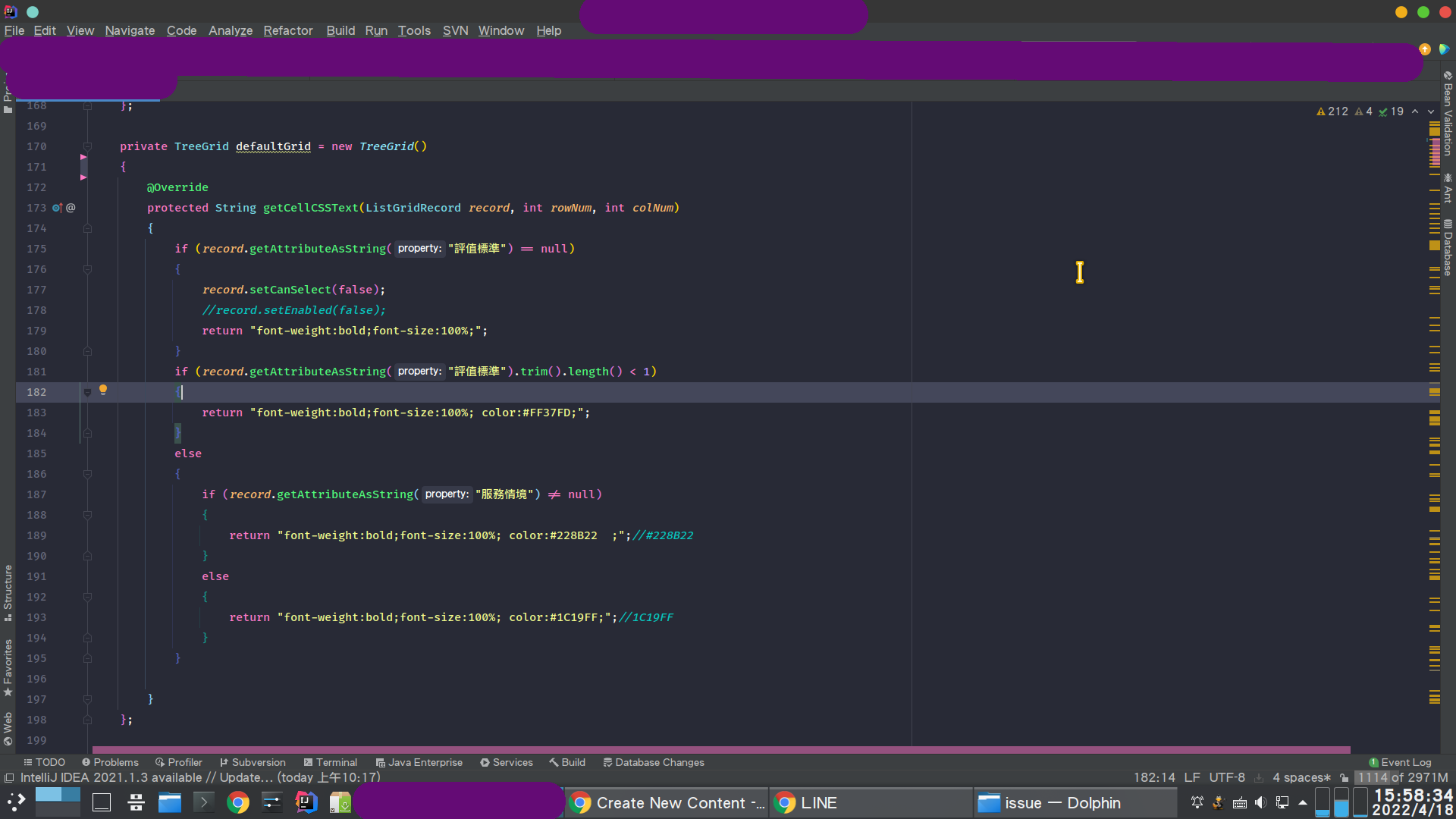
Task: Go to previous highlighted error arrow
Action: pos(1415,111)
